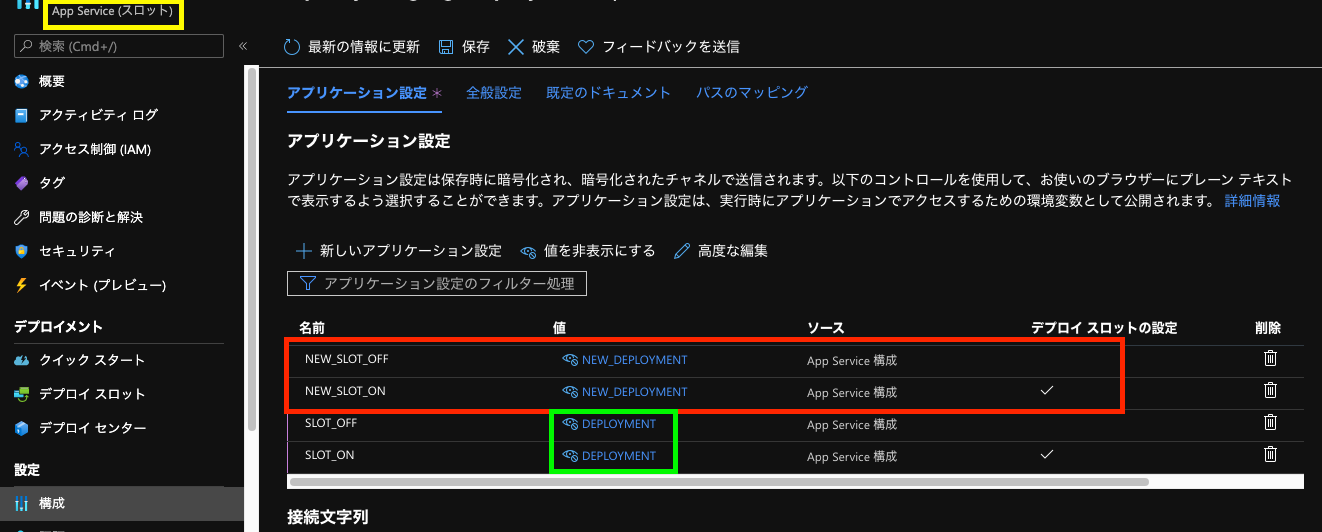Click the table's horizontal scrollbar
Screen dimensions: 1322x532
pos(719,482)
